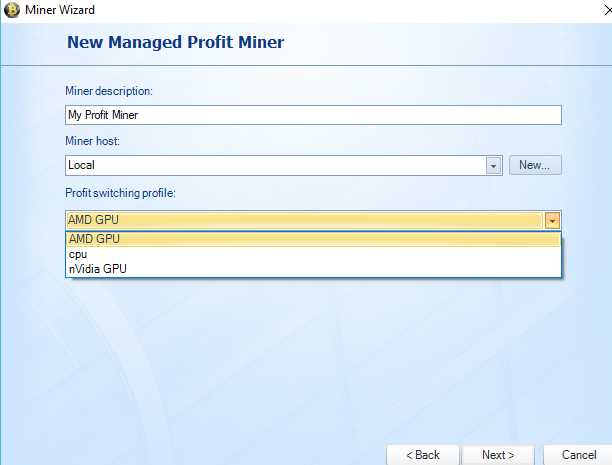Click the Miner Wizard title text
The height and width of the screenshot is (465, 612).
(60, 10)
